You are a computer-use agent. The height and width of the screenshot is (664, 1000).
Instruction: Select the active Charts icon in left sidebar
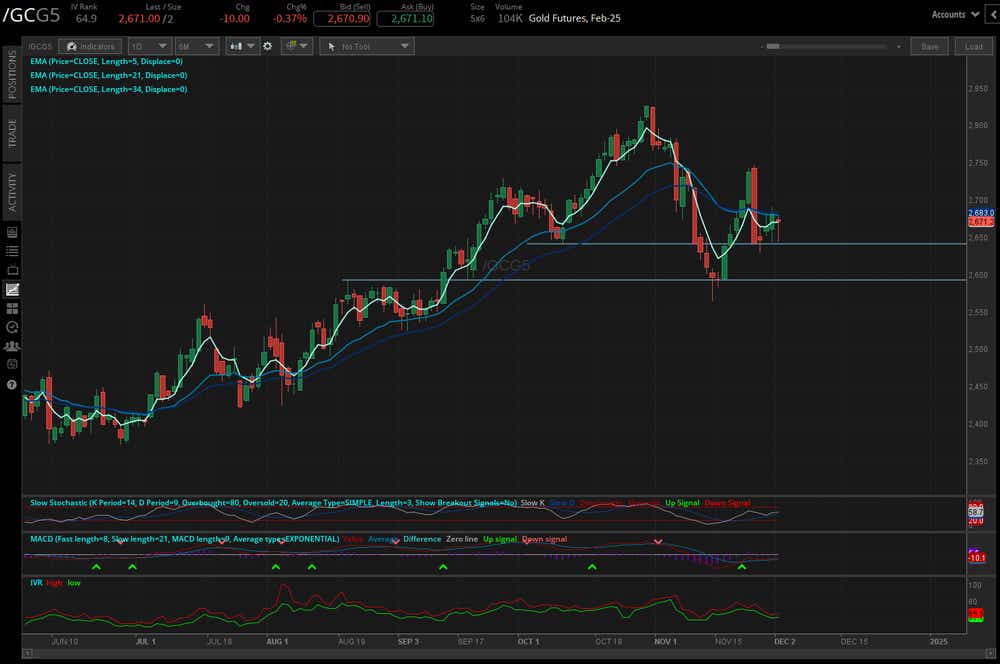click(x=12, y=288)
